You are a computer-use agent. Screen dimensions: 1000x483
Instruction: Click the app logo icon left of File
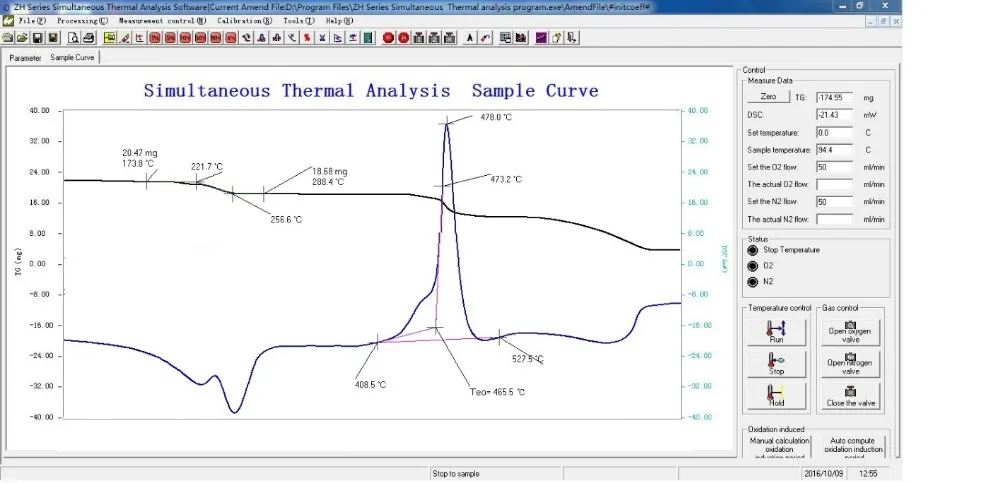8,20
